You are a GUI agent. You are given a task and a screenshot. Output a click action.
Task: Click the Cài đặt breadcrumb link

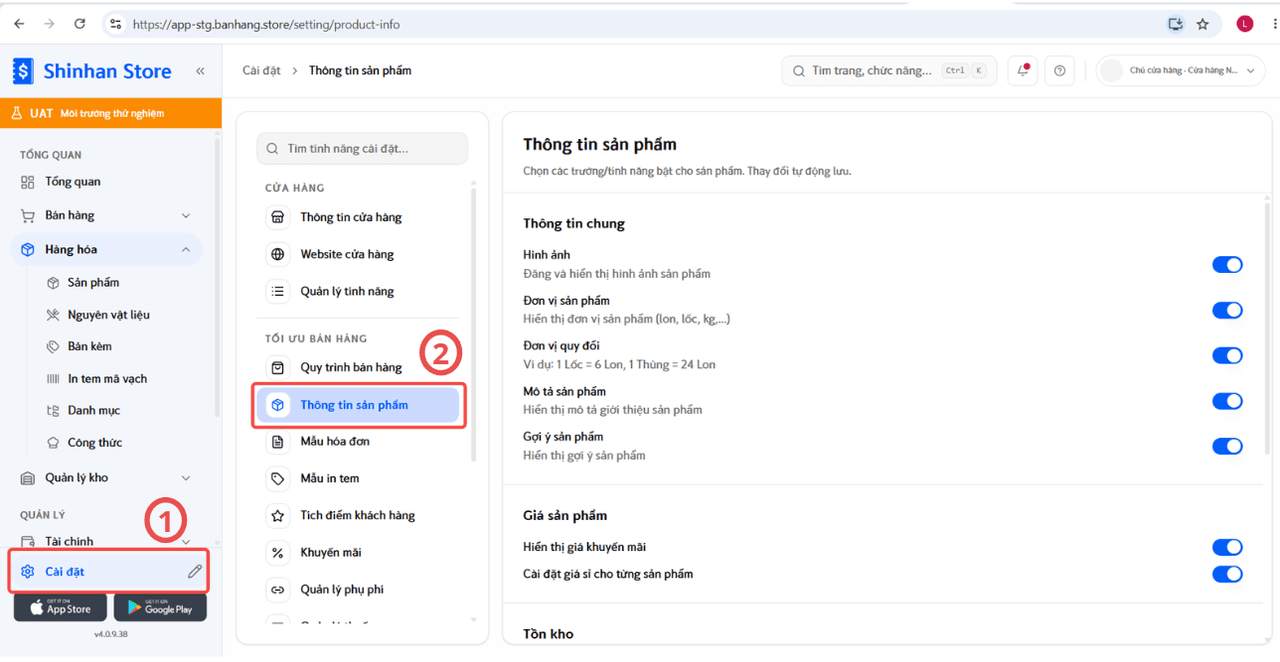[x=262, y=71]
